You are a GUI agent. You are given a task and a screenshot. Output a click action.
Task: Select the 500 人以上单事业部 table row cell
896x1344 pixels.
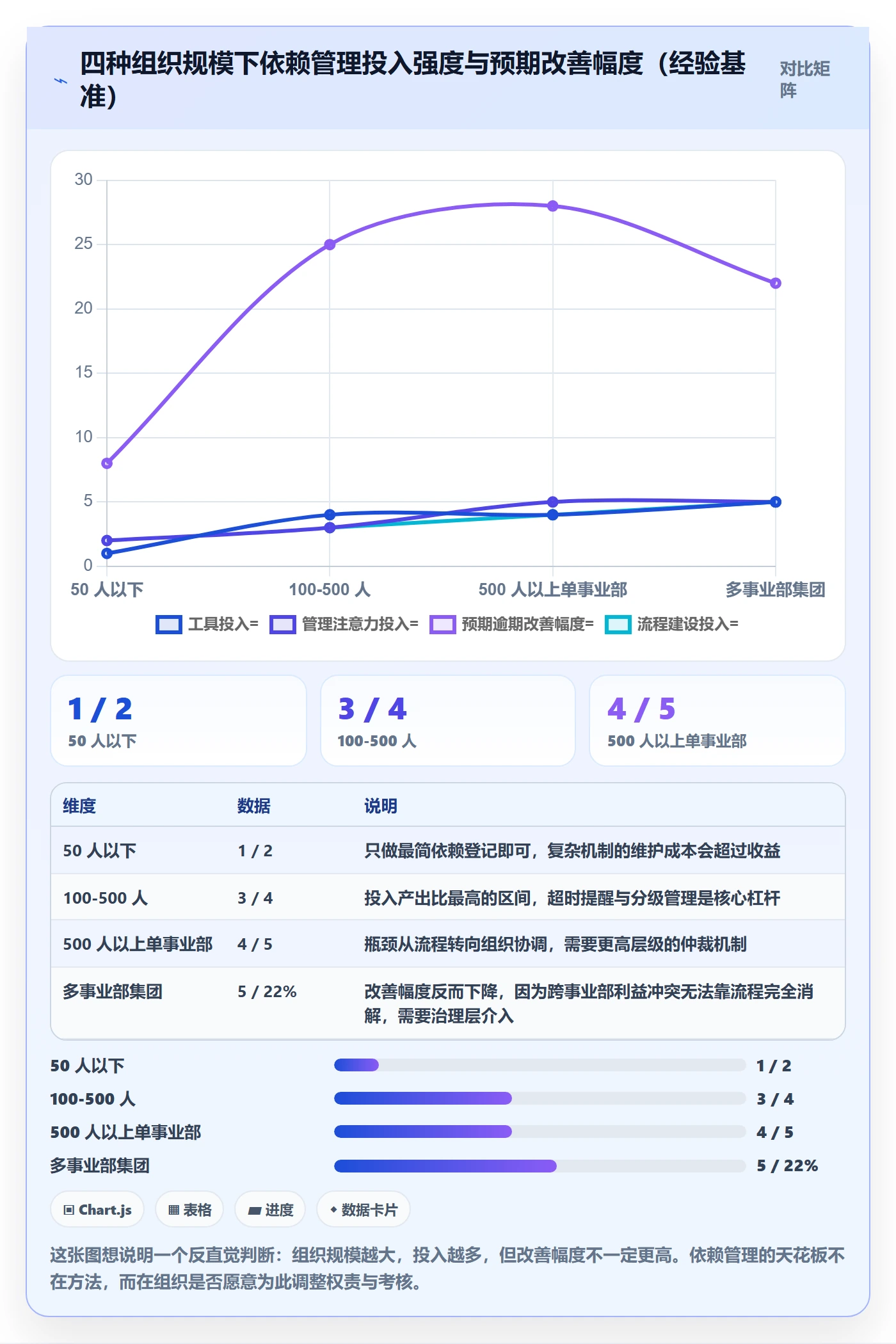[x=138, y=944]
